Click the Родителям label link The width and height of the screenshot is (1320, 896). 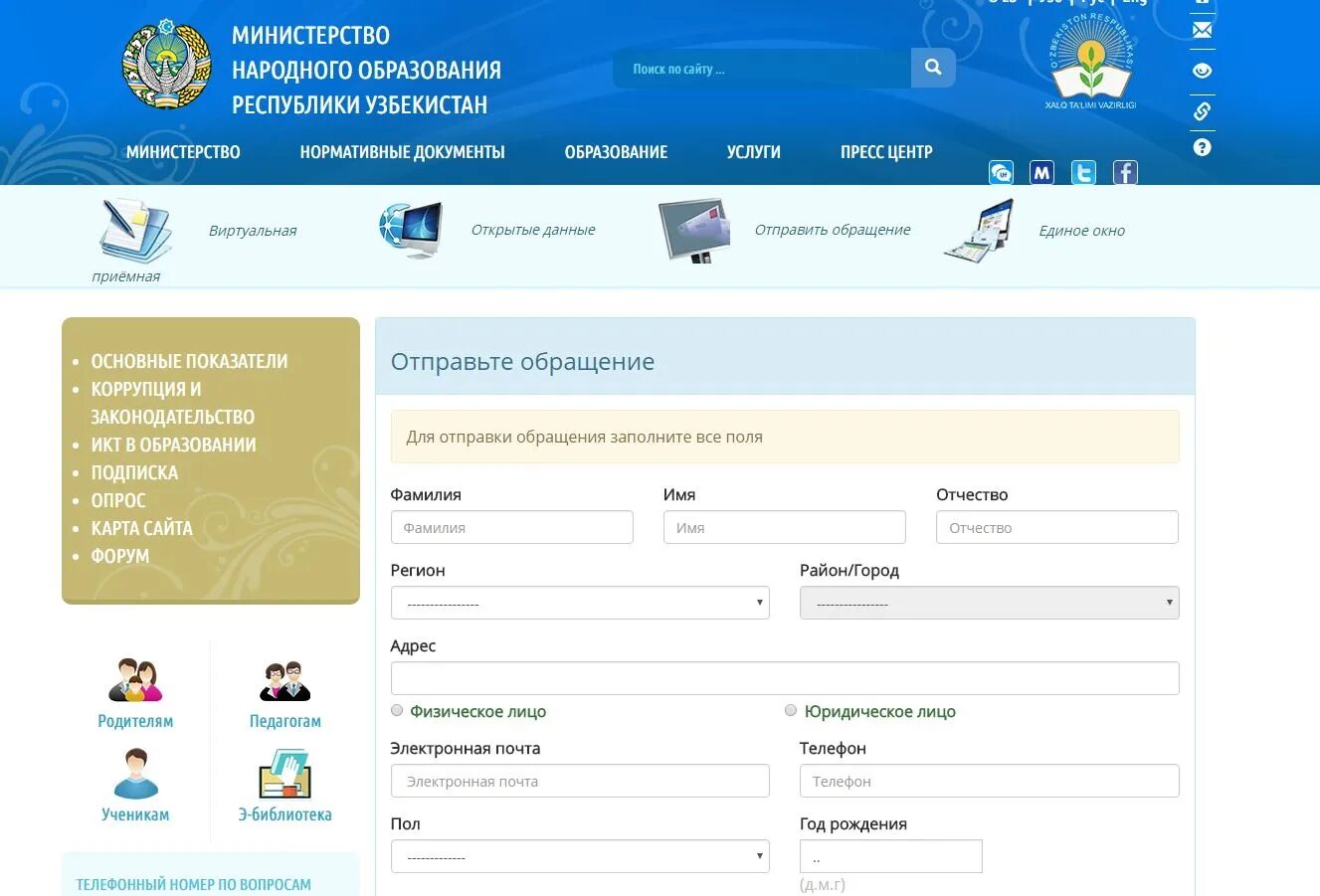coord(135,721)
